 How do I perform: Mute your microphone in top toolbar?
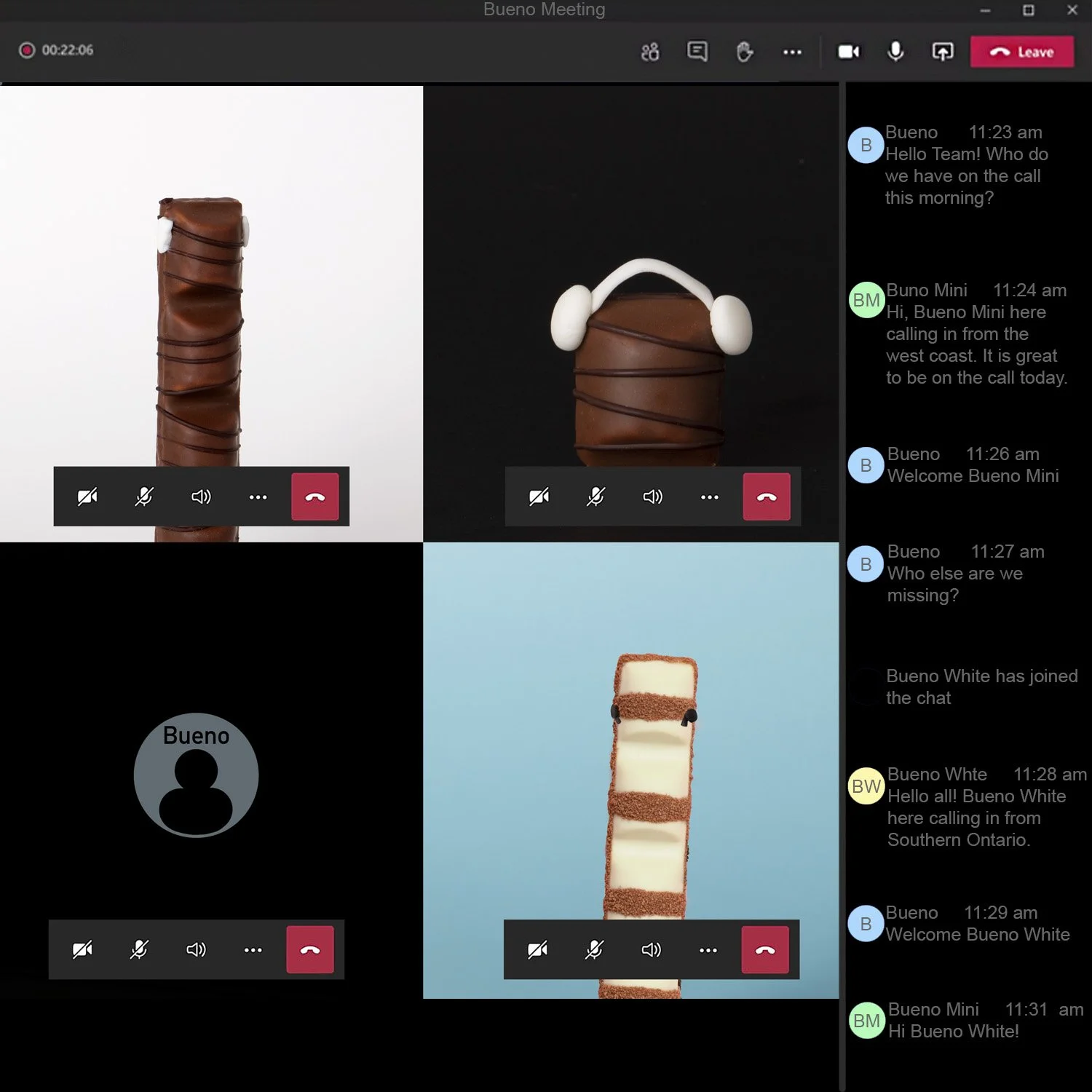coord(895,51)
